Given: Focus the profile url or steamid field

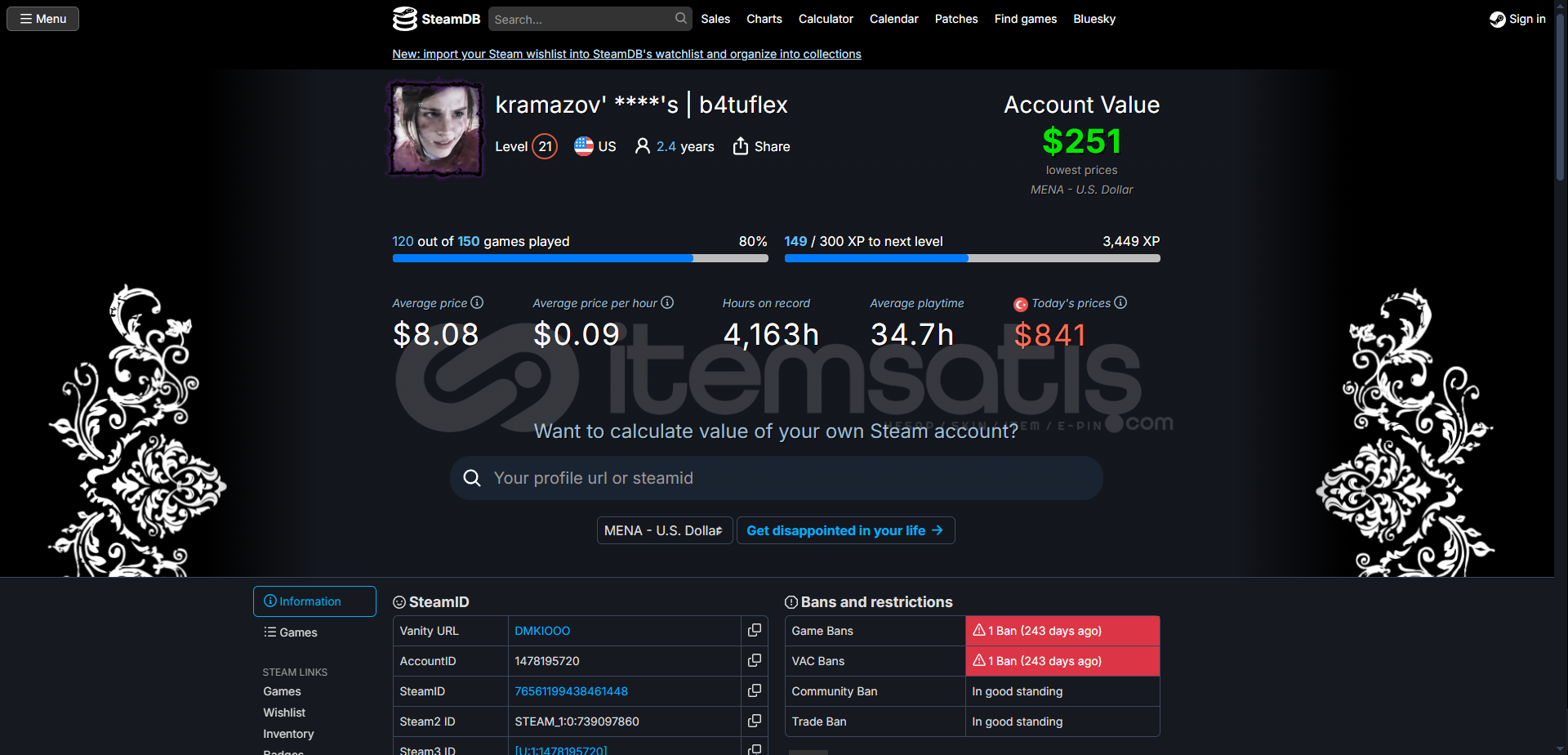Looking at the screenshot, I should (x=776, y=478).
